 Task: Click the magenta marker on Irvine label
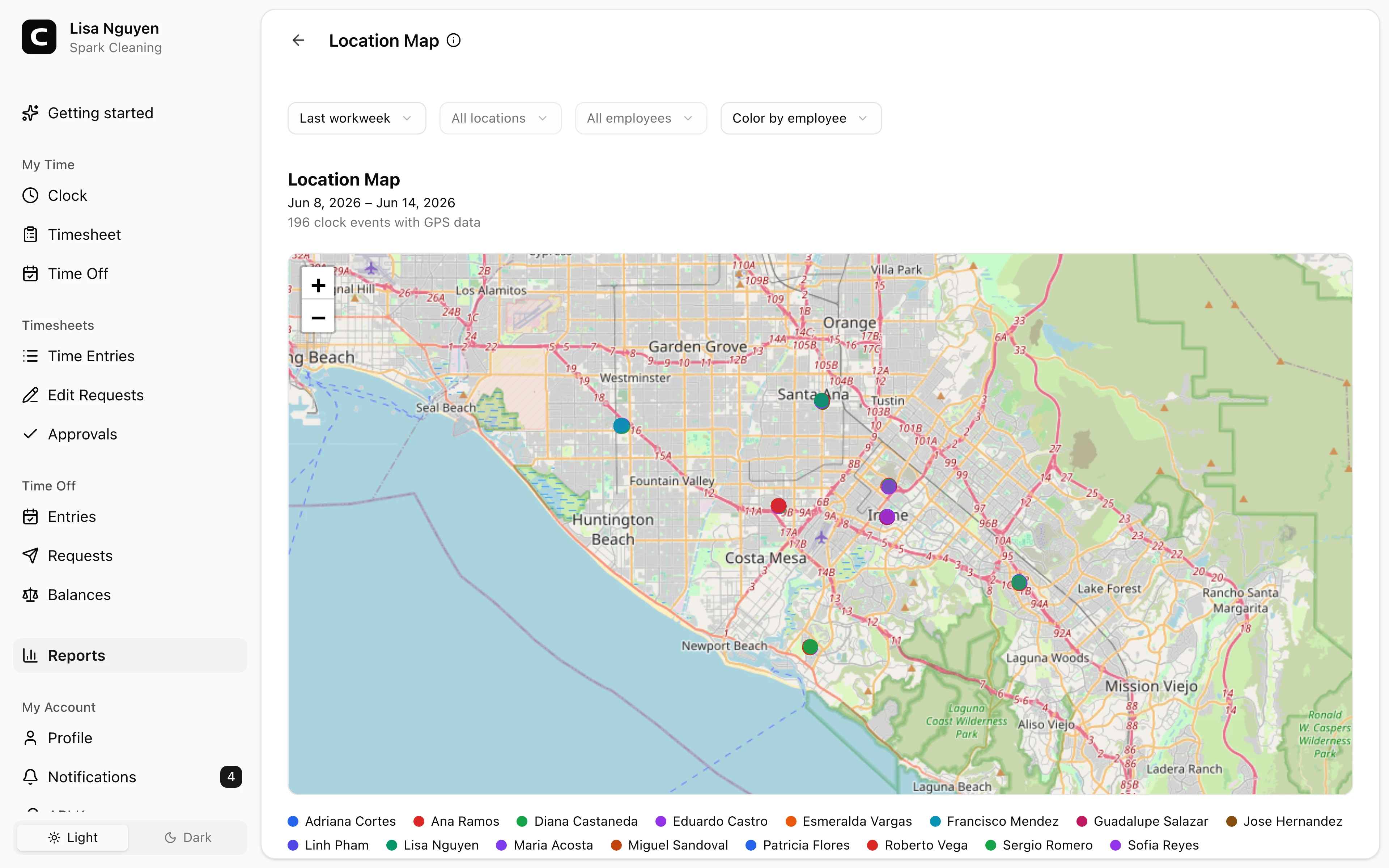(887, 517)
